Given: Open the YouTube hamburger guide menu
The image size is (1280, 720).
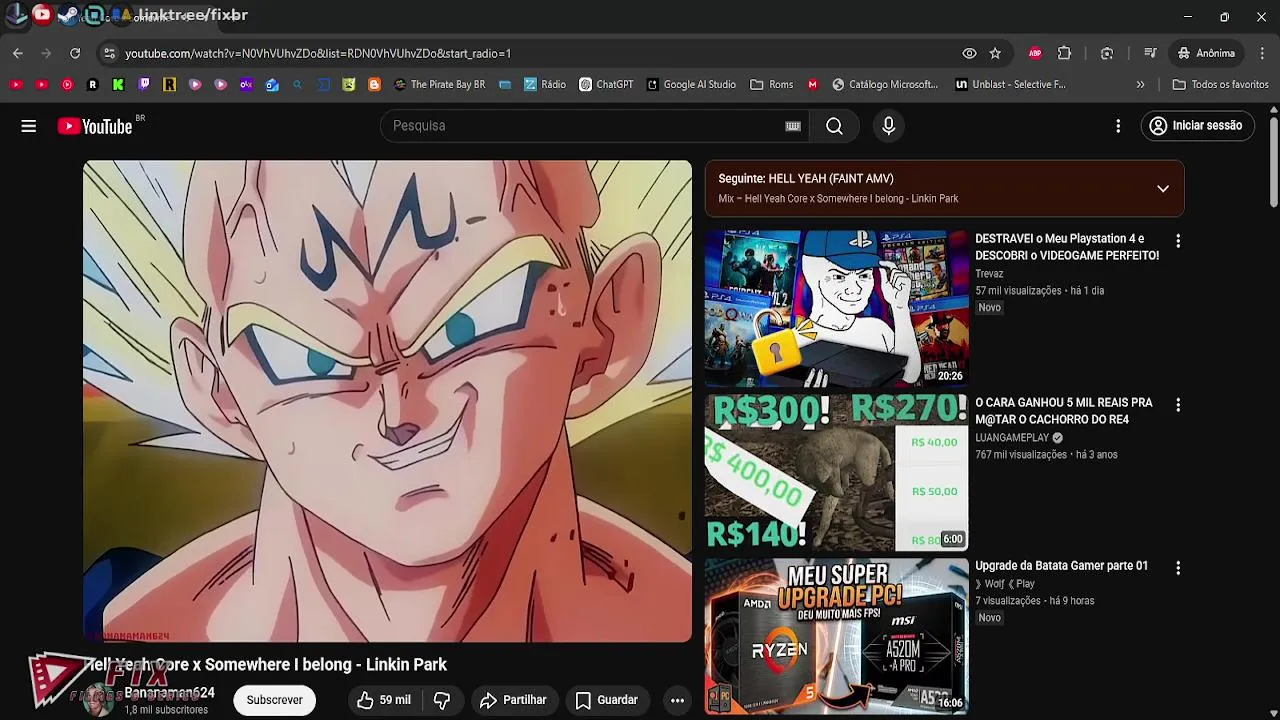Looking at the screenshot, I should click(29, 126).
